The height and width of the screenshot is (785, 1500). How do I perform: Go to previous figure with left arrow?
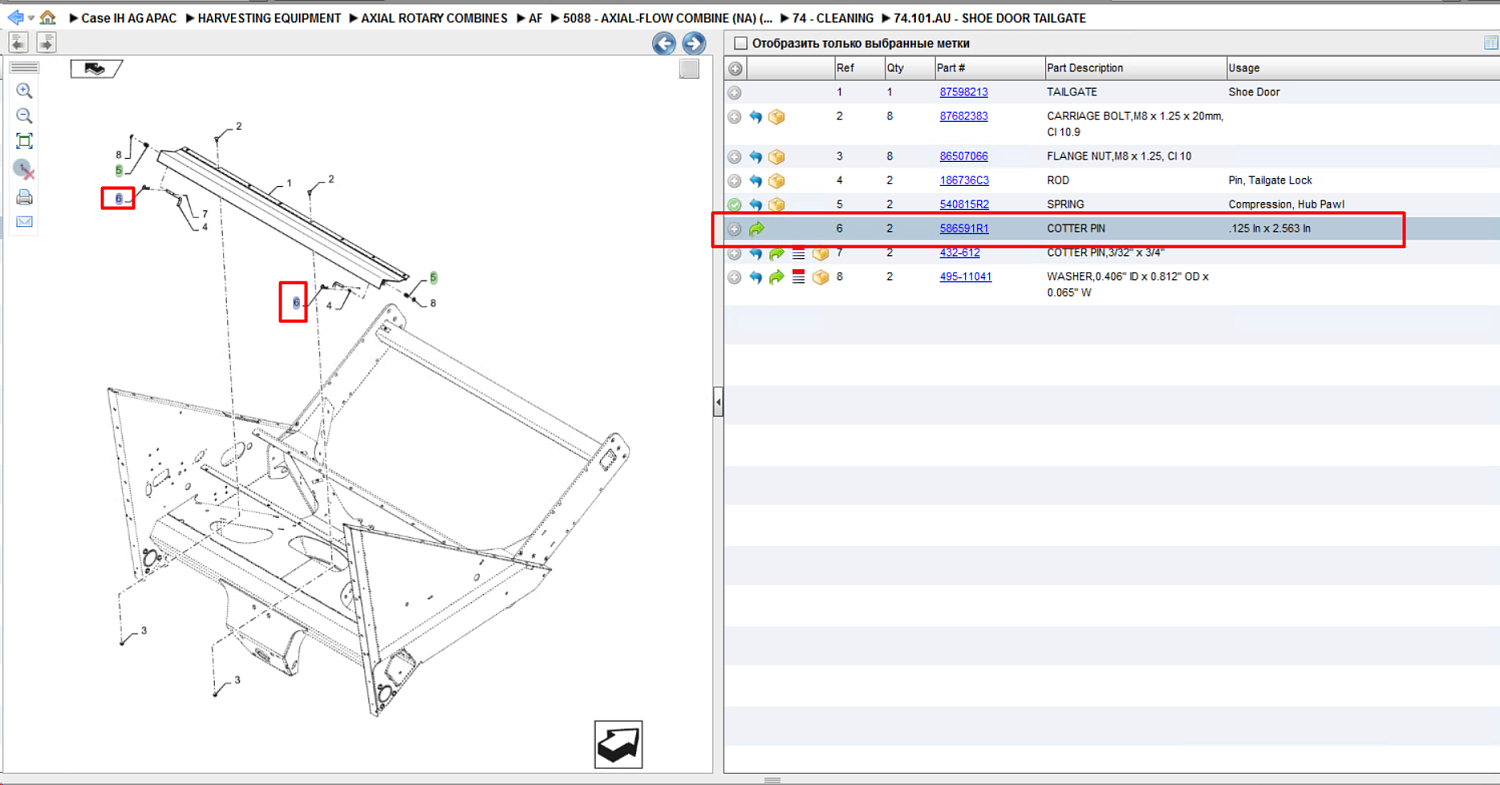(x=664, y=43)
